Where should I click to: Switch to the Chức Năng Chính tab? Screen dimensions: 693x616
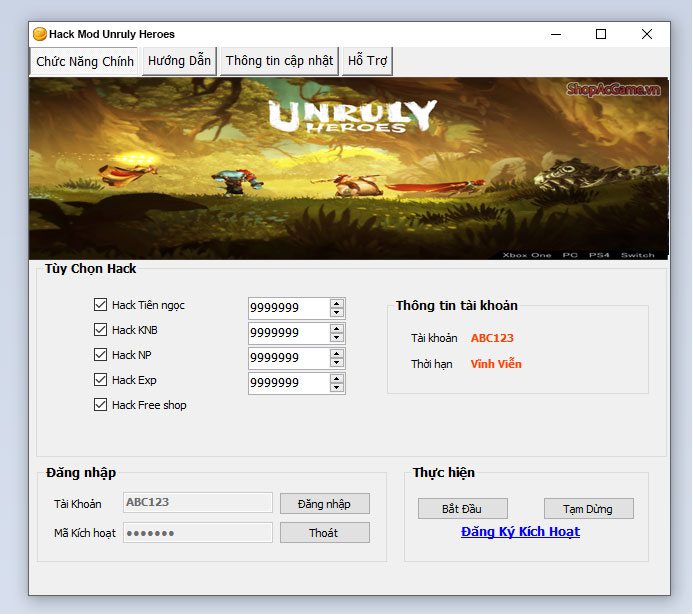(x=84, y=61)
